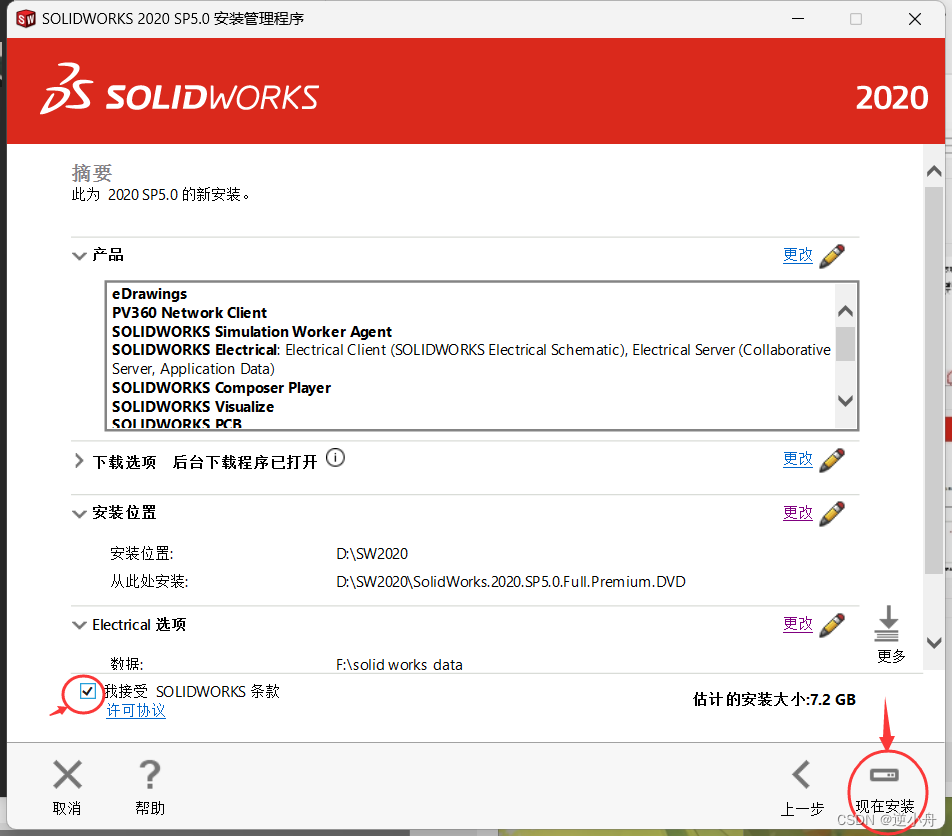Image resolution: width=952 pixels, height=836 pixels.
Task: Open the 许可协议 license link
Action: point(136,710)
